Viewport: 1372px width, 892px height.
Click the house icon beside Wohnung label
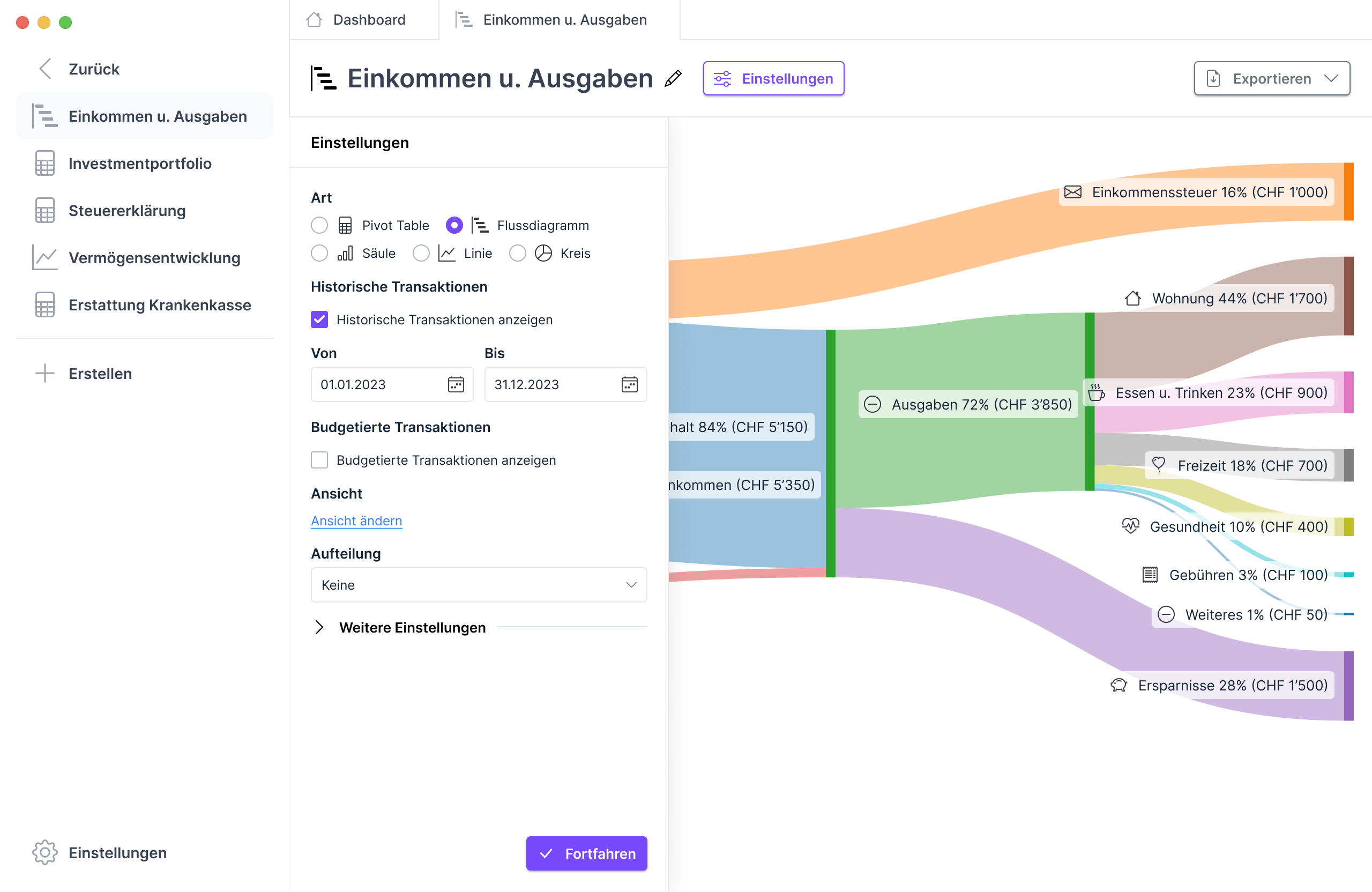click(1133, 298)
